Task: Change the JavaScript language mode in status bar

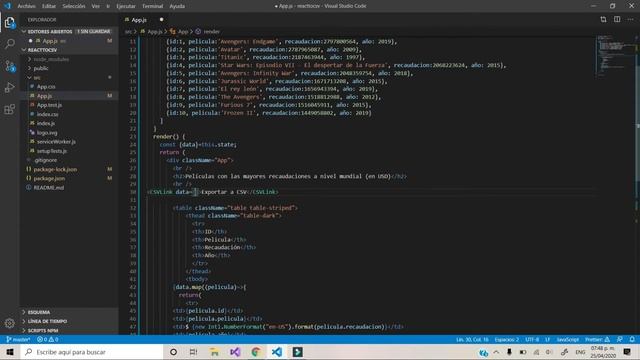Action: [567, 340]
